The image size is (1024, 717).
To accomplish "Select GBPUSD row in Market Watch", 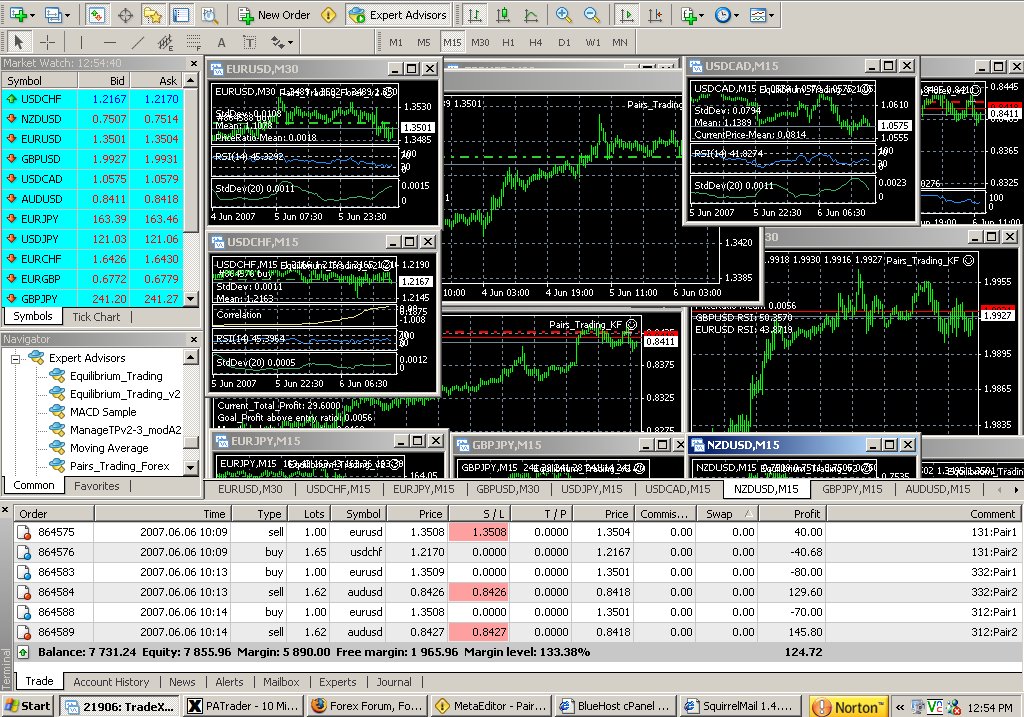I will point(93,159).
